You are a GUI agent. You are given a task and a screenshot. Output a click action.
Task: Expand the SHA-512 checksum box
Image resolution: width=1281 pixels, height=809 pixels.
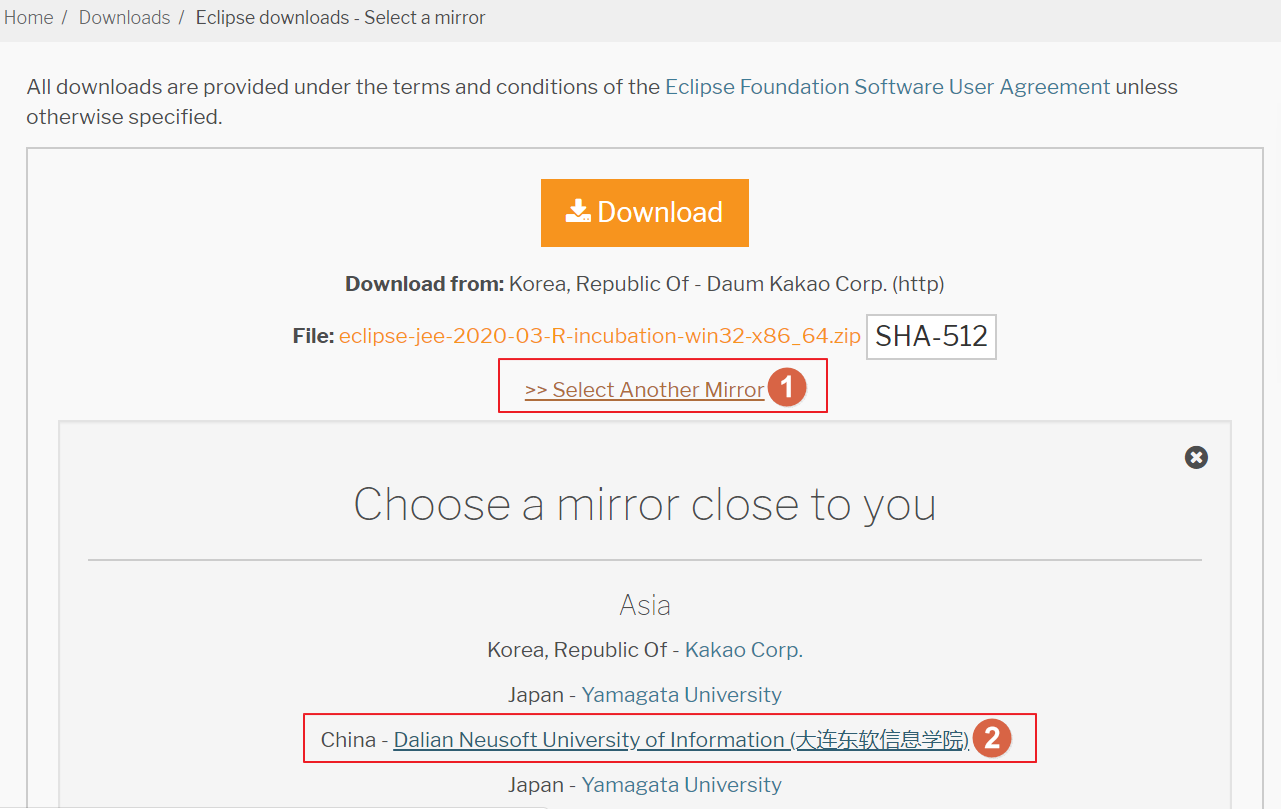click(x=931, y=337)
